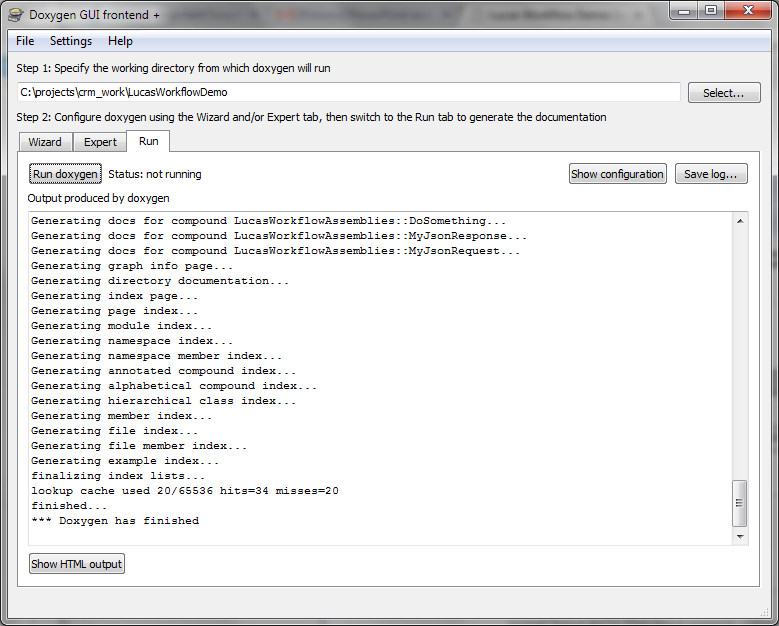The height and width of the screenshot is (626, 779).
Task: Open the File menu
Action: coord(25,41)
